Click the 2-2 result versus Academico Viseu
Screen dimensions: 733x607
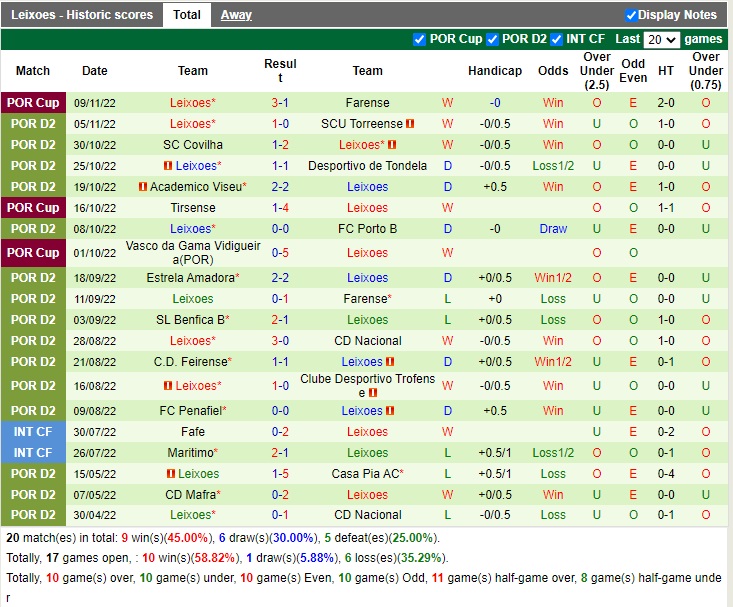click(x=280, y=187)
